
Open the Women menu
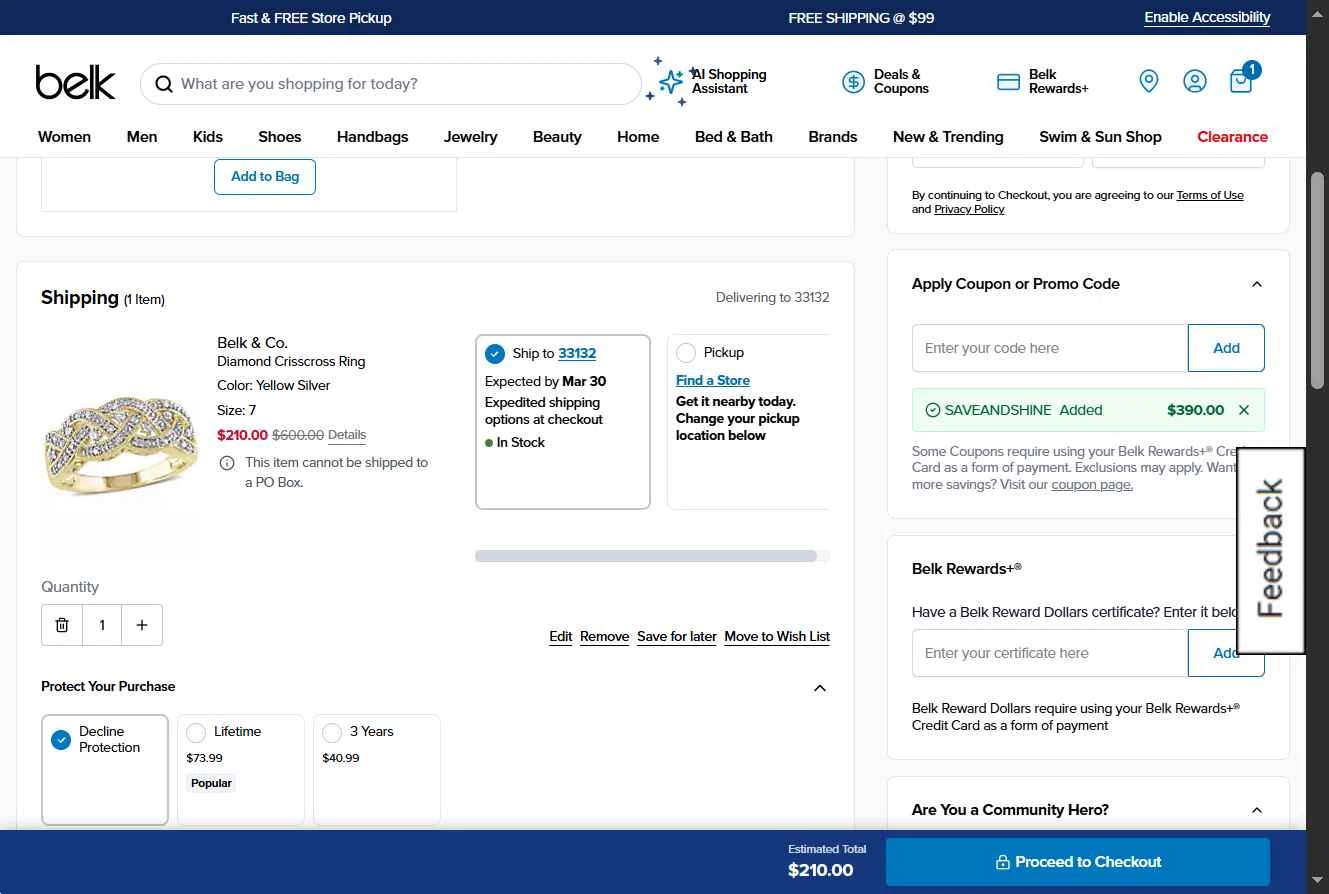tap(64, 137)
